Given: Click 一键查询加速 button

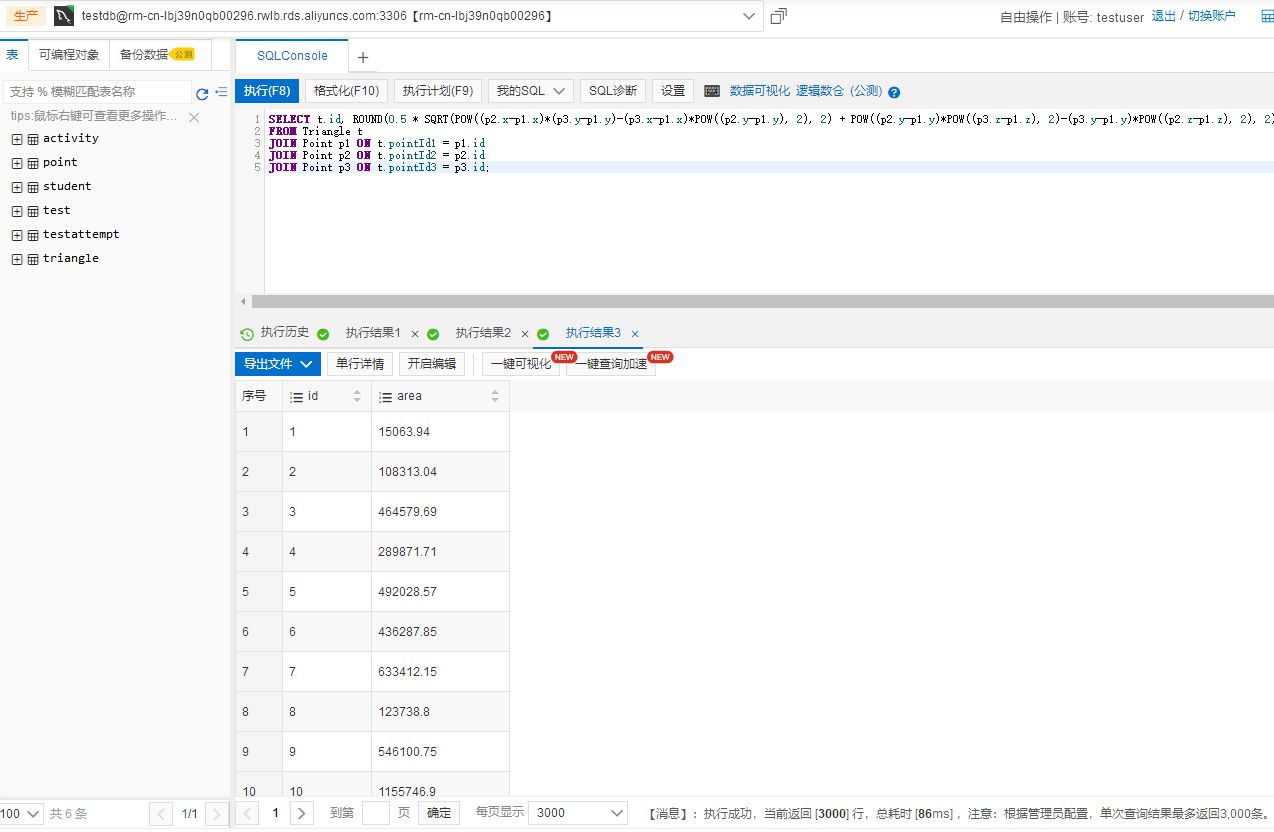Looking at the screenshot, I should (x=611, y=364).
